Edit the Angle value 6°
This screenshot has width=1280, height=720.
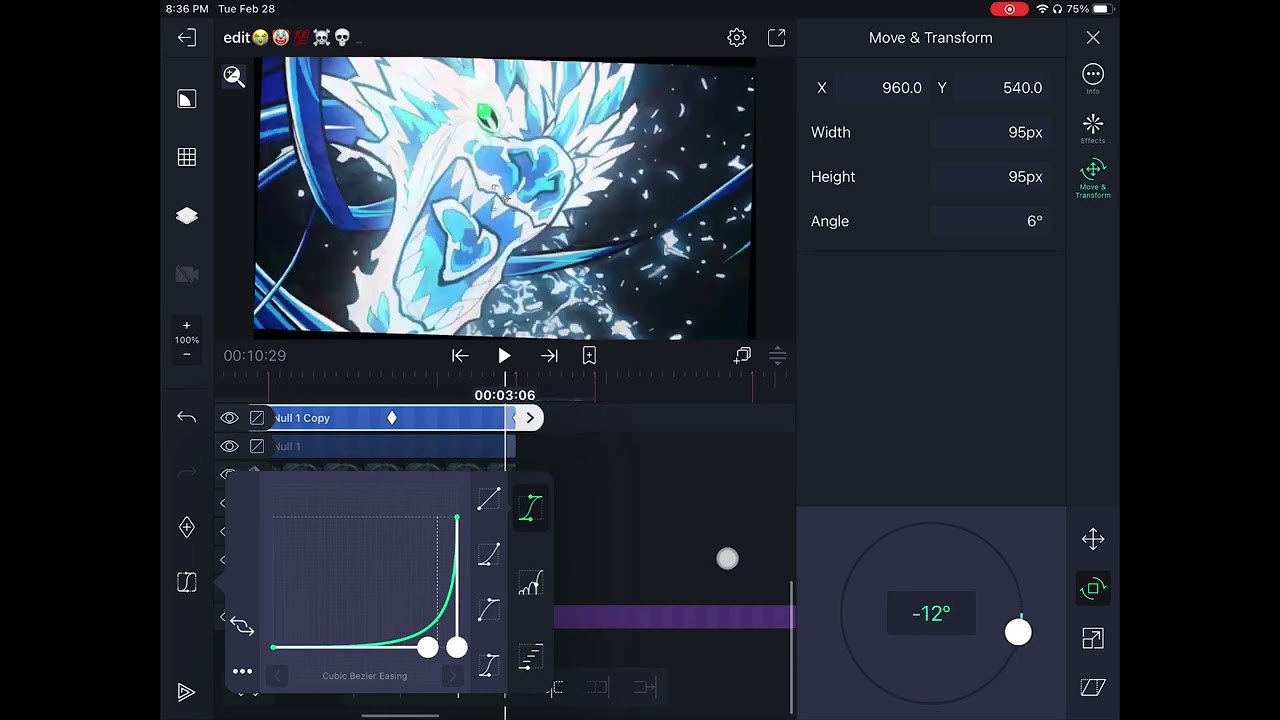pyautogui.click(x=990, y=221)
